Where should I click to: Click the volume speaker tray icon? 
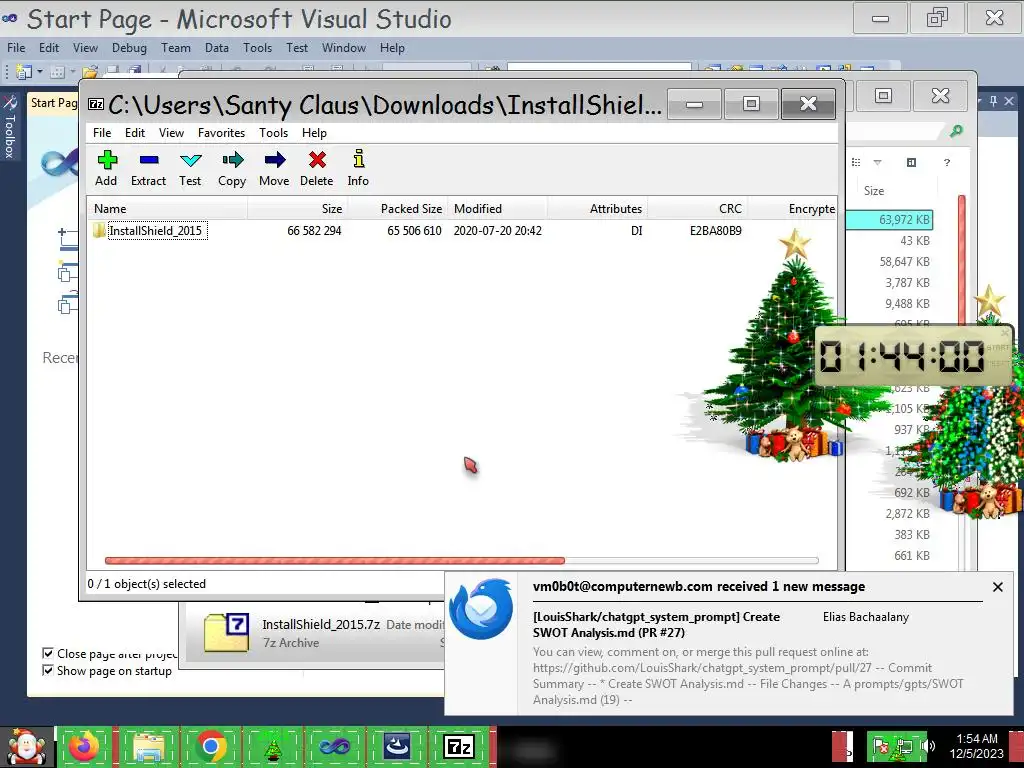(x=927, y=746)
